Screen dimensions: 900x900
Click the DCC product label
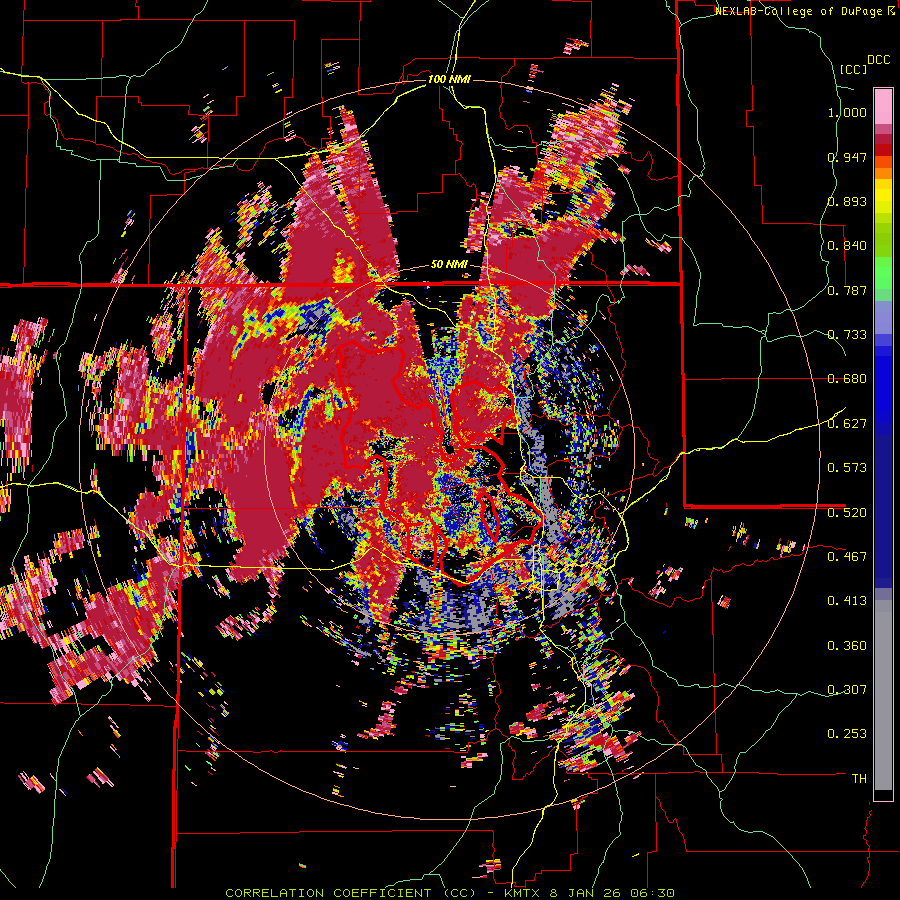(879, 60)
